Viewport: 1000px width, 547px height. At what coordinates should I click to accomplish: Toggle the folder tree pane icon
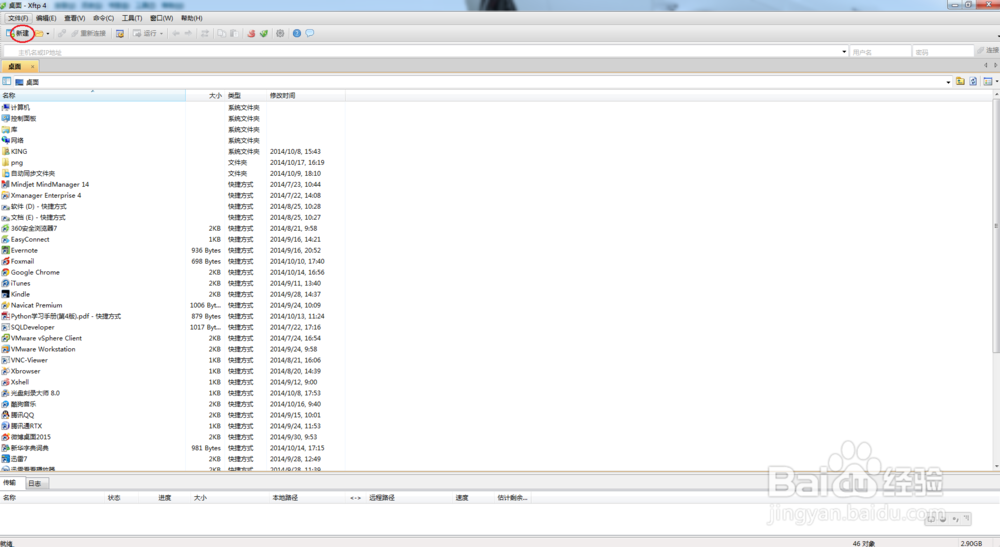pyautogui.click(x=6, y=82)
